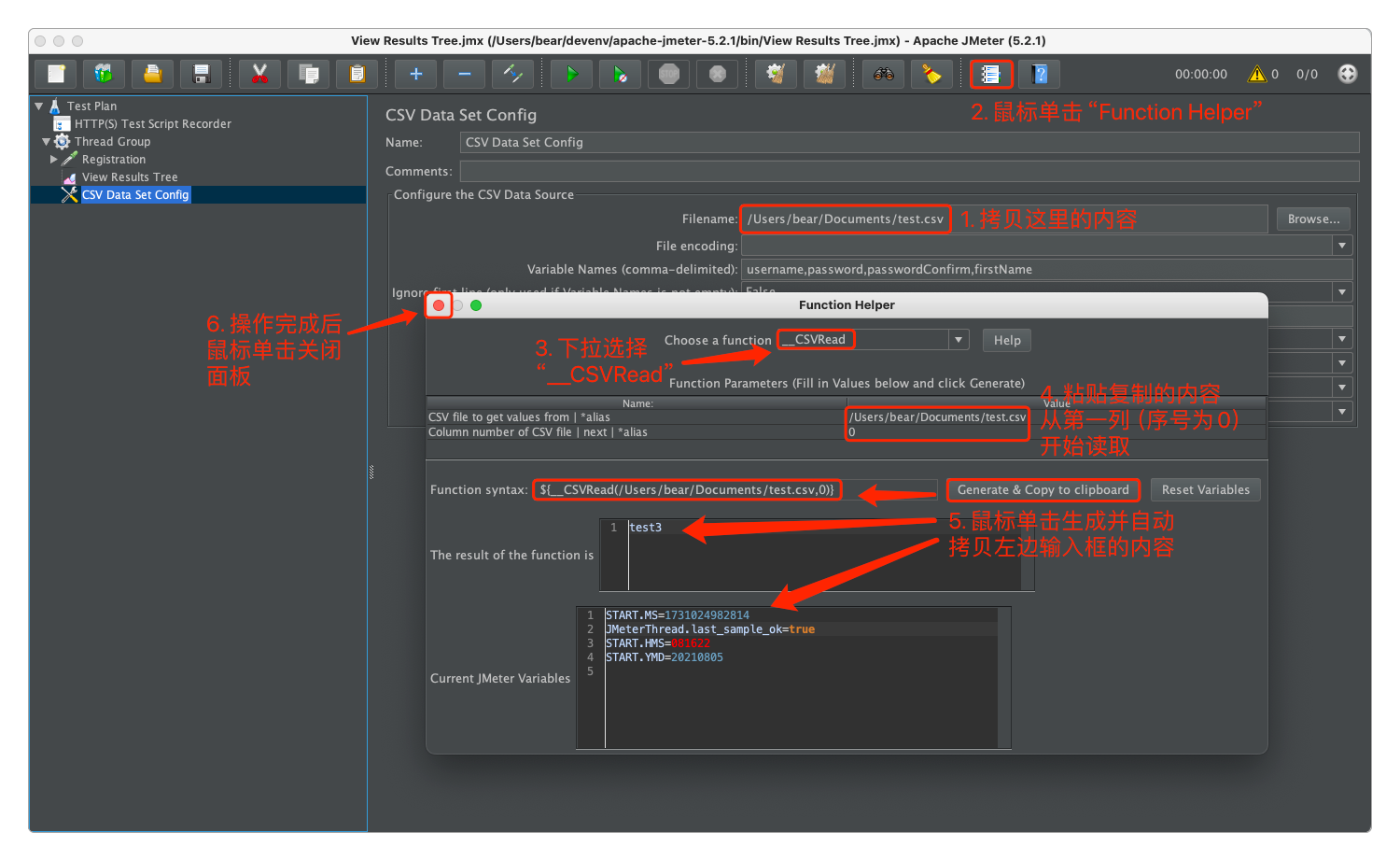Select View Results Tree node
Screen dimensions: 1400x861
pyautogui.click(x=129, y=177)
